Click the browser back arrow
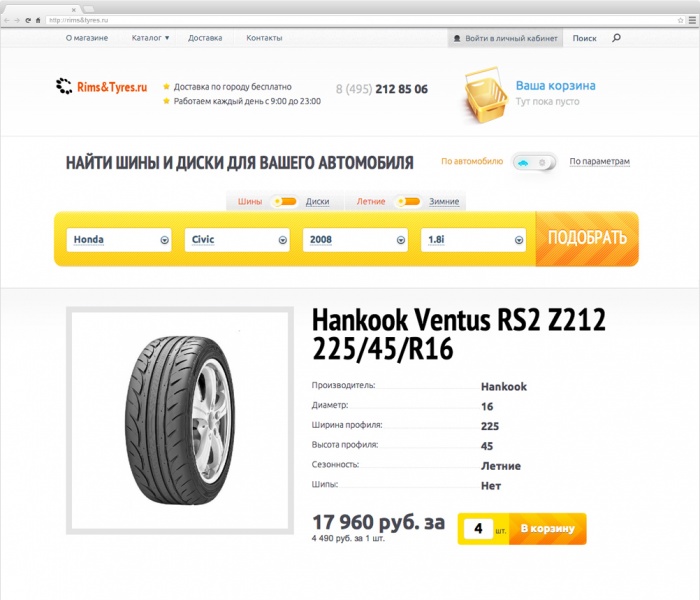This screenshot has height=600, width=700. coord(7,20)
